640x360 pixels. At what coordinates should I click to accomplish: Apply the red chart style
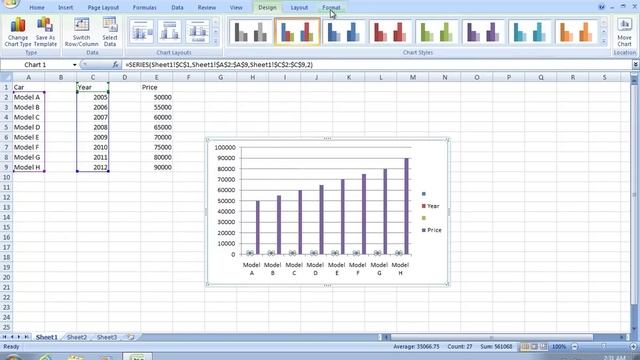(390, 32)
